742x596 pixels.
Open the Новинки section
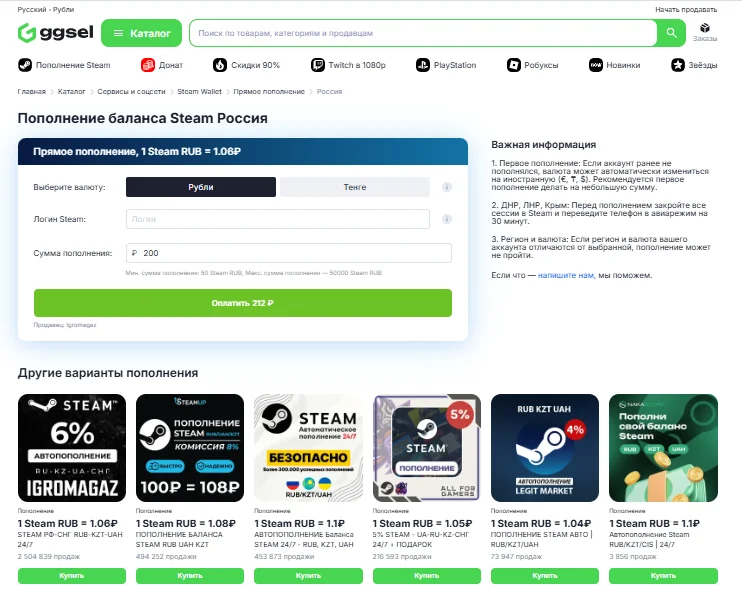(x=622, y=65)
